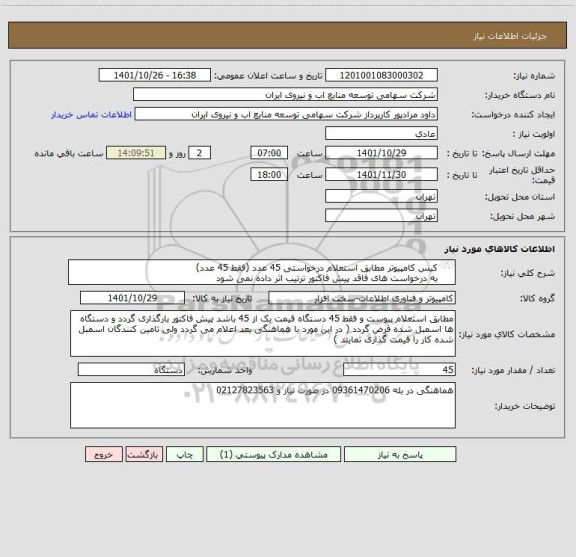Click the تعداد / مقدار مورد نیاز label

coord(513,370)
